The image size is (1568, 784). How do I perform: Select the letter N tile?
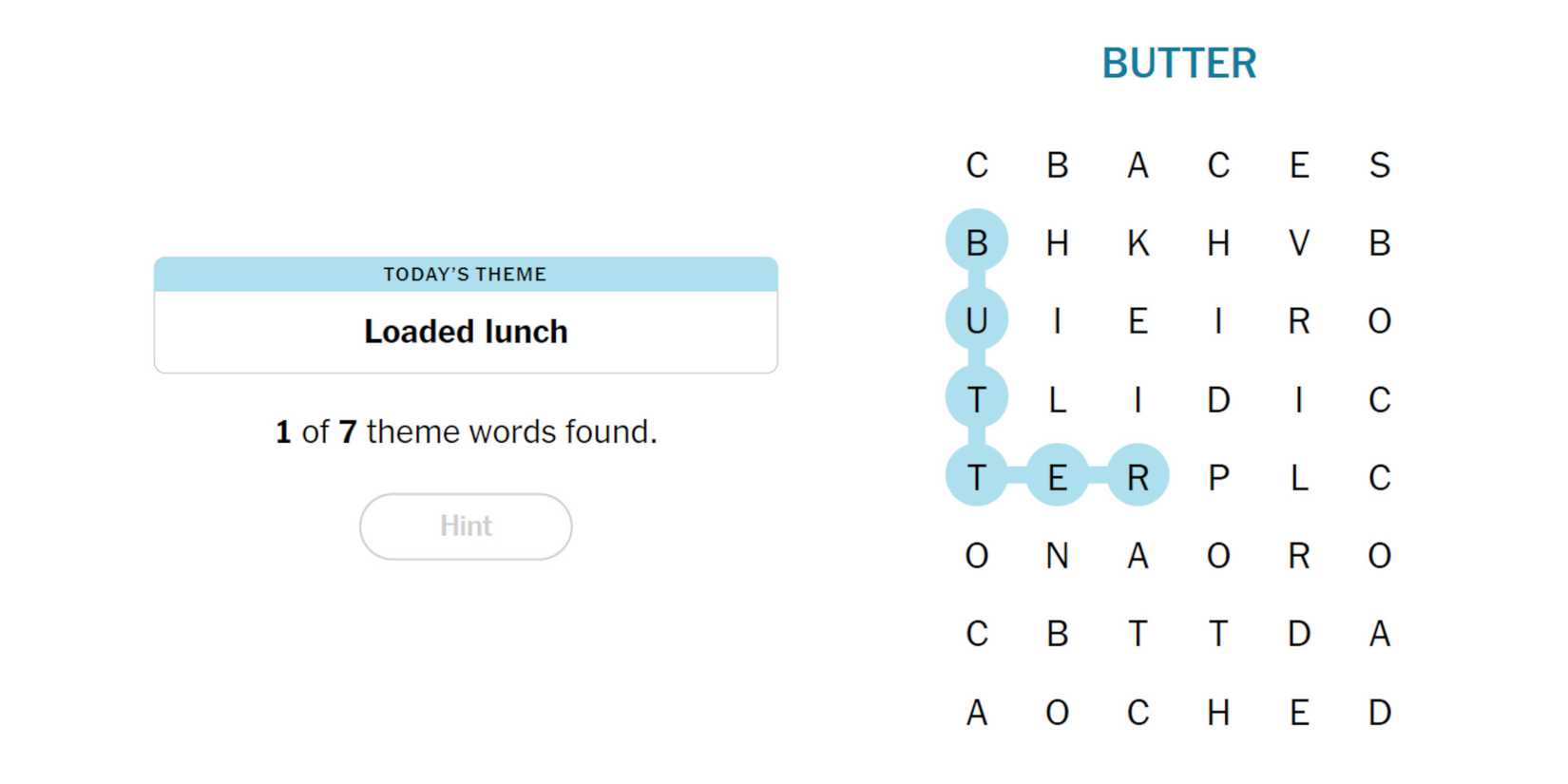click(1057, 555)
